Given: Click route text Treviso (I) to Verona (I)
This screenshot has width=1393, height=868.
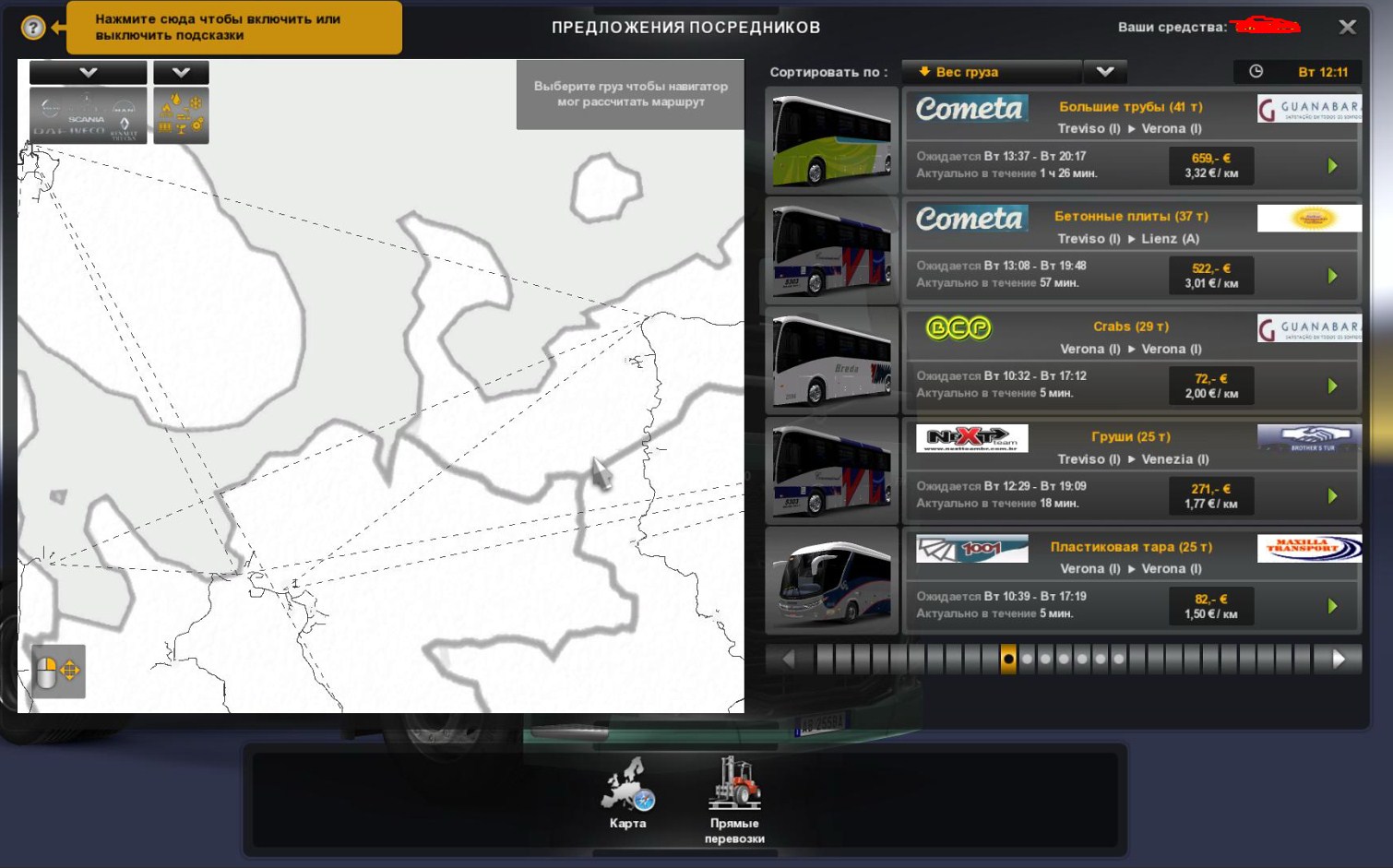Looking at the screenshot, I should [x=1130, y=128].
